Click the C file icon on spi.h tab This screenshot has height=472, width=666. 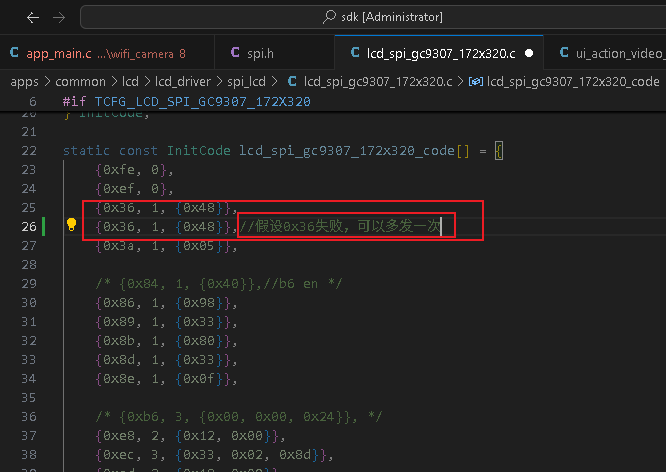pos(235,53)
